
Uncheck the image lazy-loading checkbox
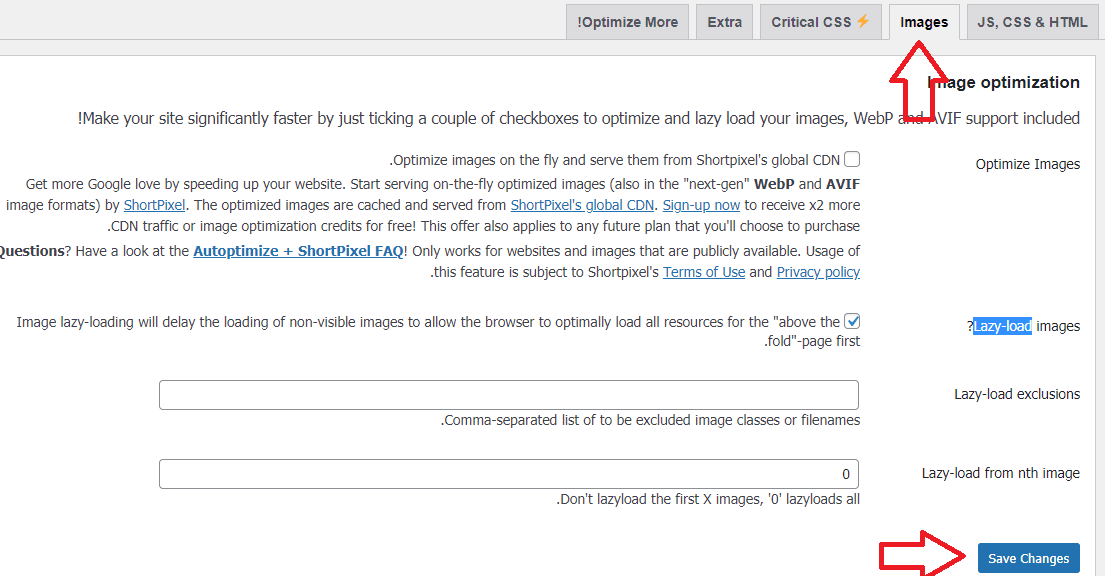pyautogui.click(x=852, y=321)
